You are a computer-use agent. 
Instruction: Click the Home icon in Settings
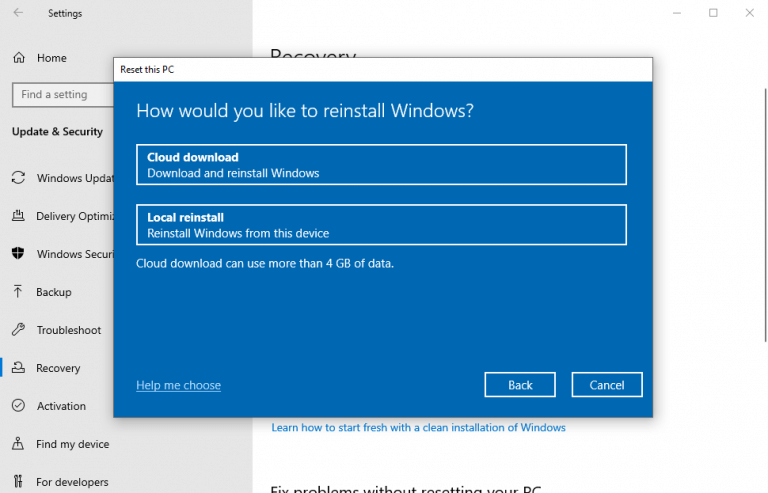point(19,58)
